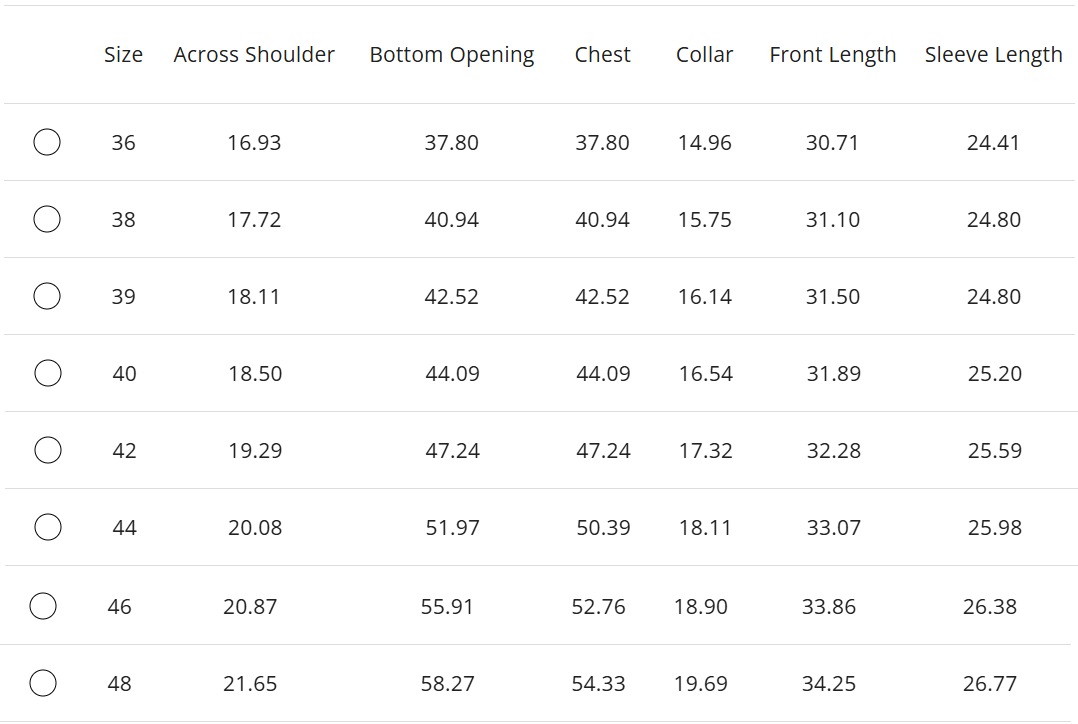Choose size 38 radio option
Image resolution: width=1078 pixels, height=724 pixels.
[47, 219]
